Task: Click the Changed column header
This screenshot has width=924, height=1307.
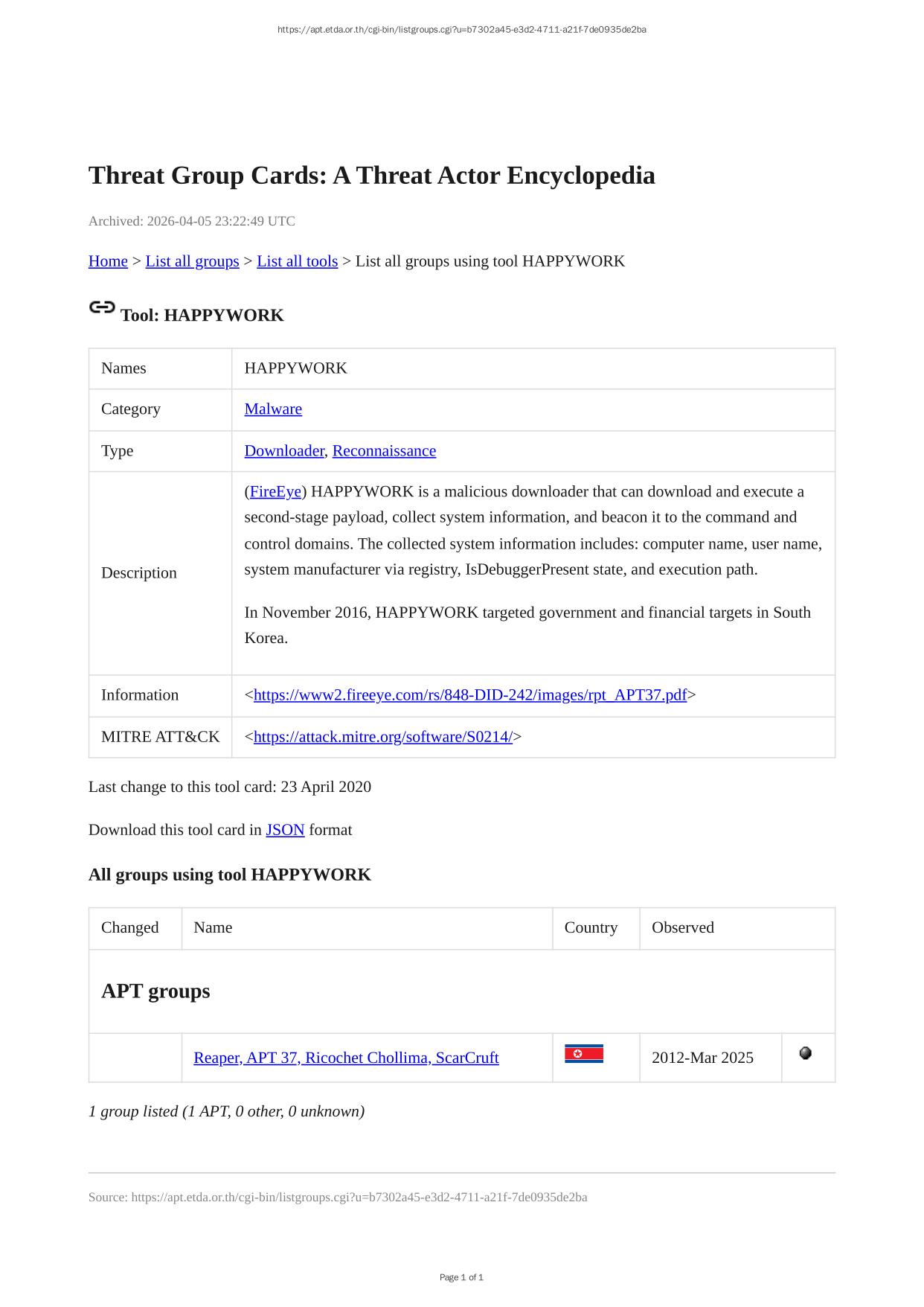Action: click(130, 927)
